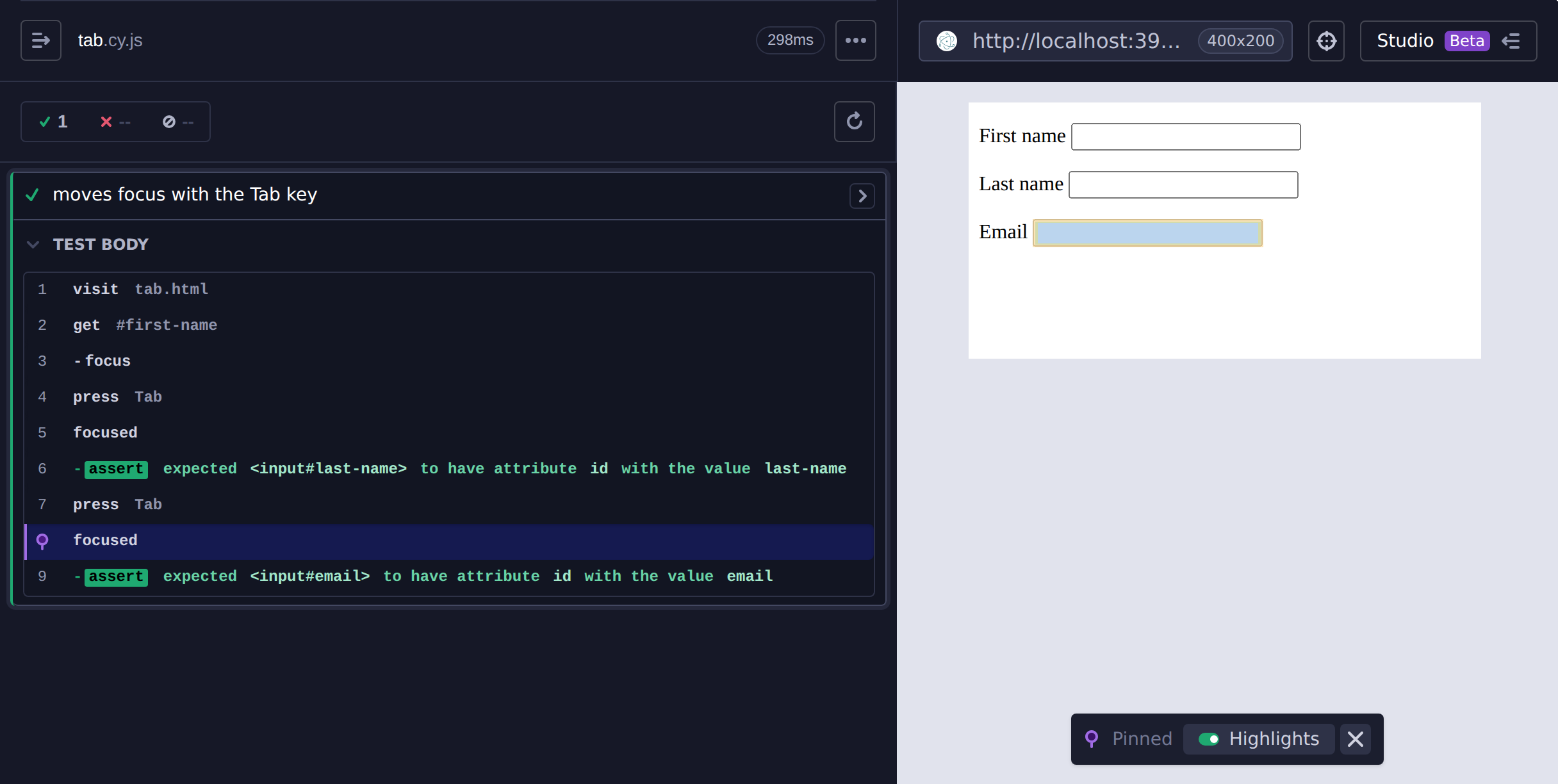The height and width of the screenshot is (784, 1558).
Task: Rerun tests with the reload icon
Action: tap(854, 121)
